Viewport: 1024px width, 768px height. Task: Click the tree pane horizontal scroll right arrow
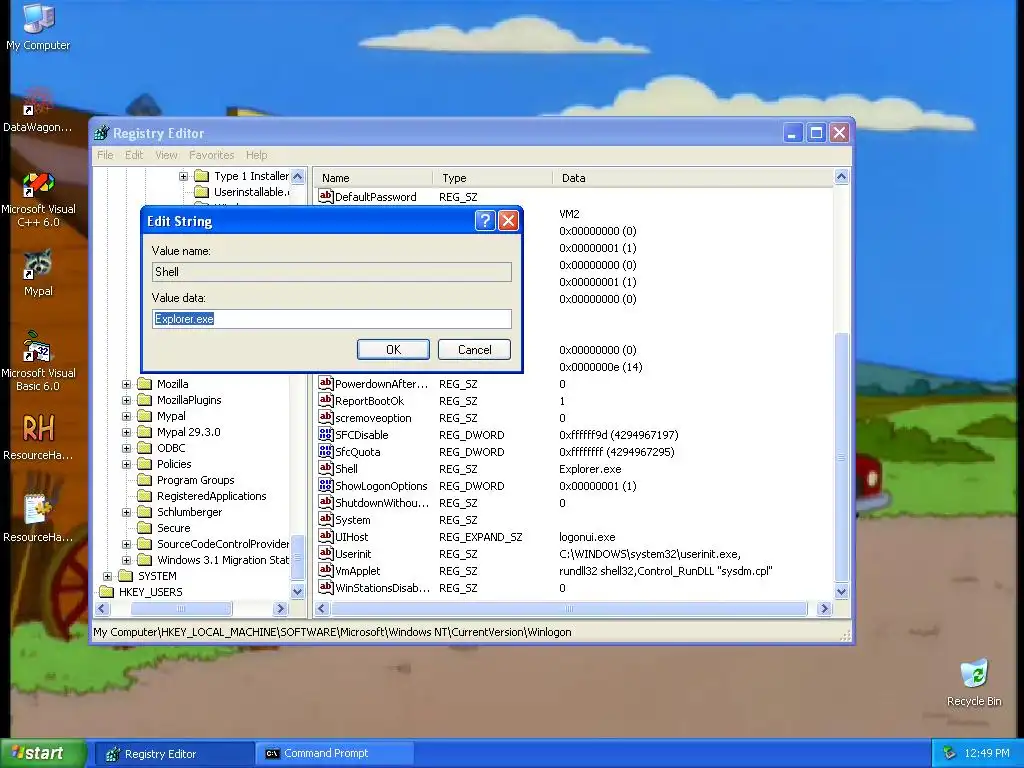[281, 609]
